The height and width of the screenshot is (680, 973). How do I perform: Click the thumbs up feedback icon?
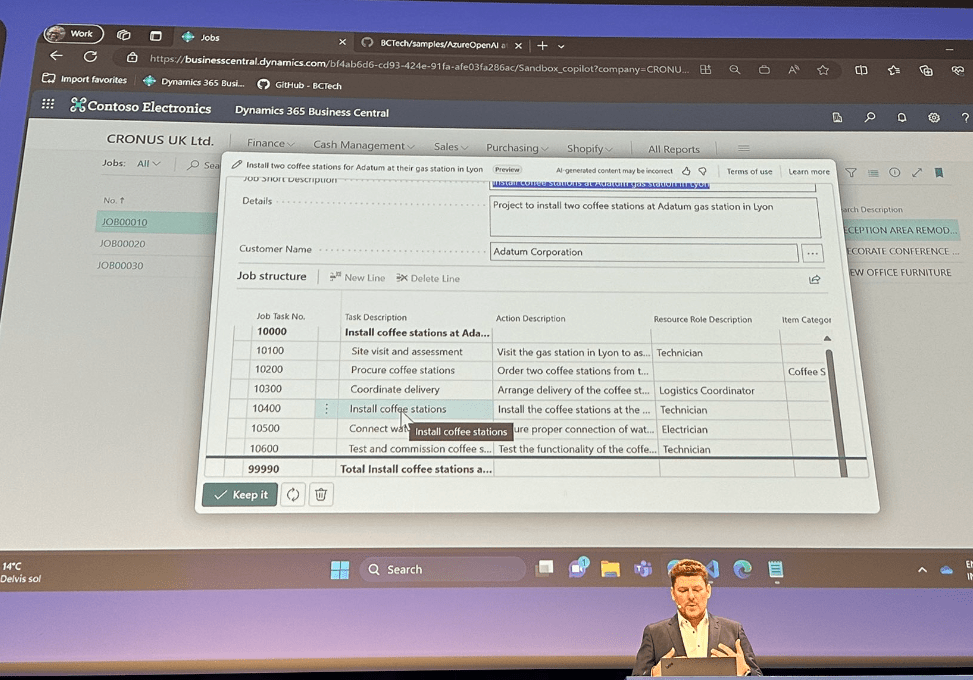click(686, 172)
